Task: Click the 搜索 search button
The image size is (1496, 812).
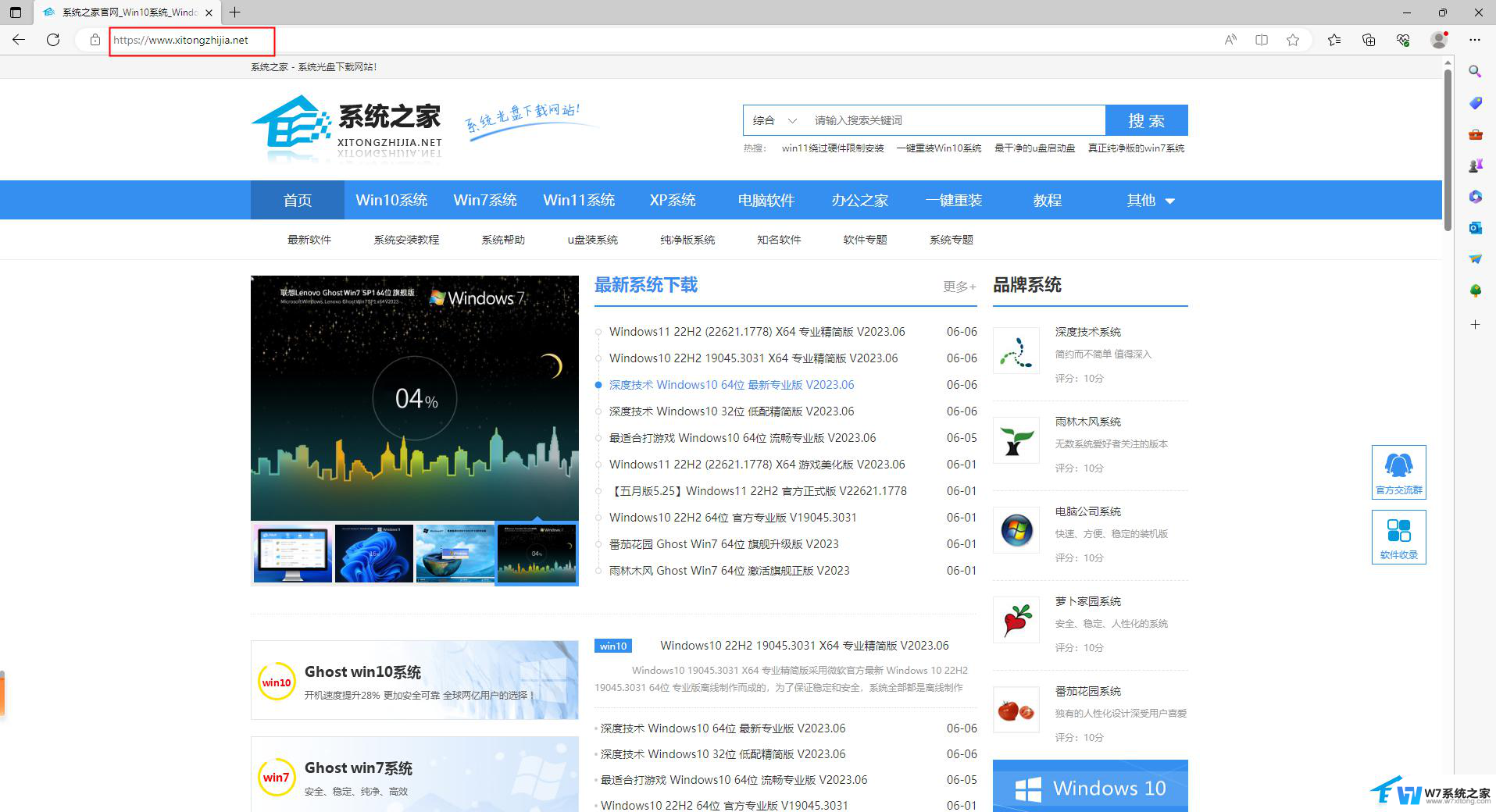Action: coord(1147,120)
